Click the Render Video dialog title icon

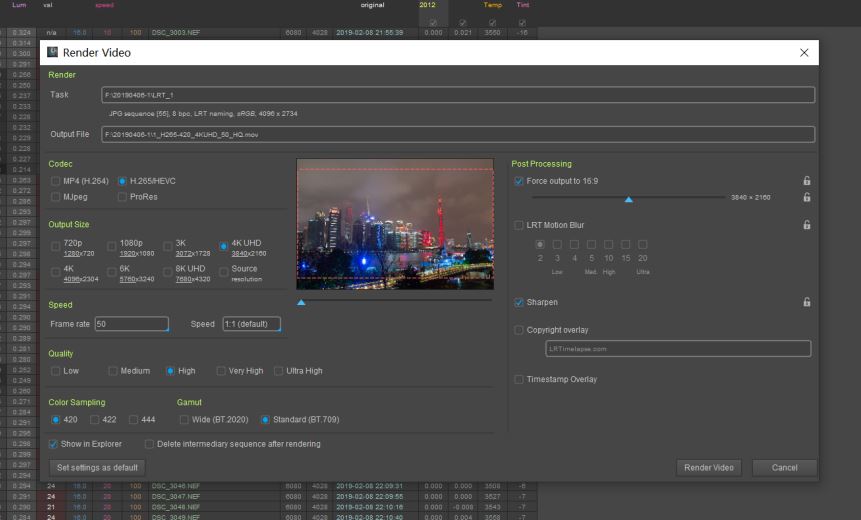[53, 52]
